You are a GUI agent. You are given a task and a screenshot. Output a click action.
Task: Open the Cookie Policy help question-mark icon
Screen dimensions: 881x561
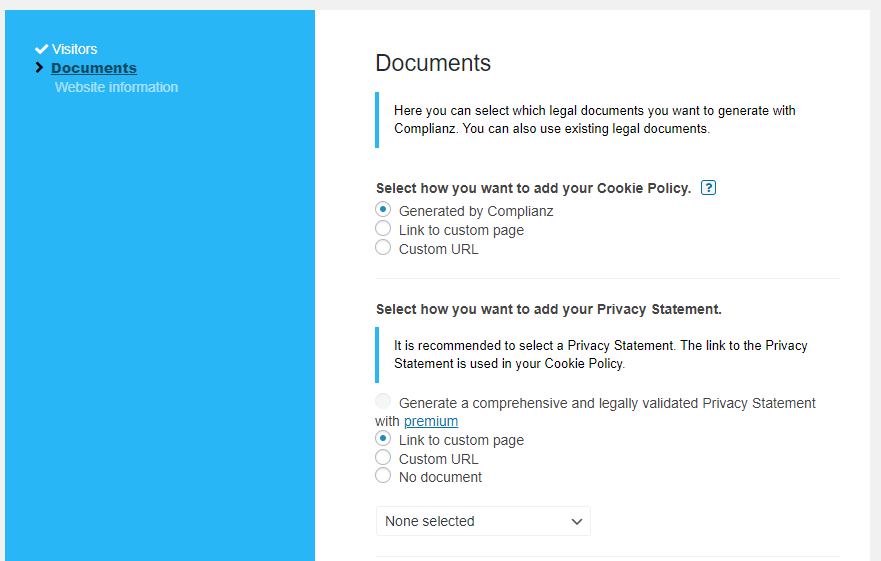tap(708, 188)
